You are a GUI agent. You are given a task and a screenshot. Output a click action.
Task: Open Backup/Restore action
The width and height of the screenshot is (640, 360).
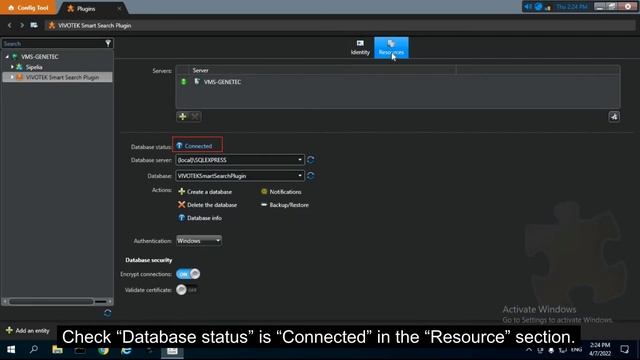pos(285,205)
